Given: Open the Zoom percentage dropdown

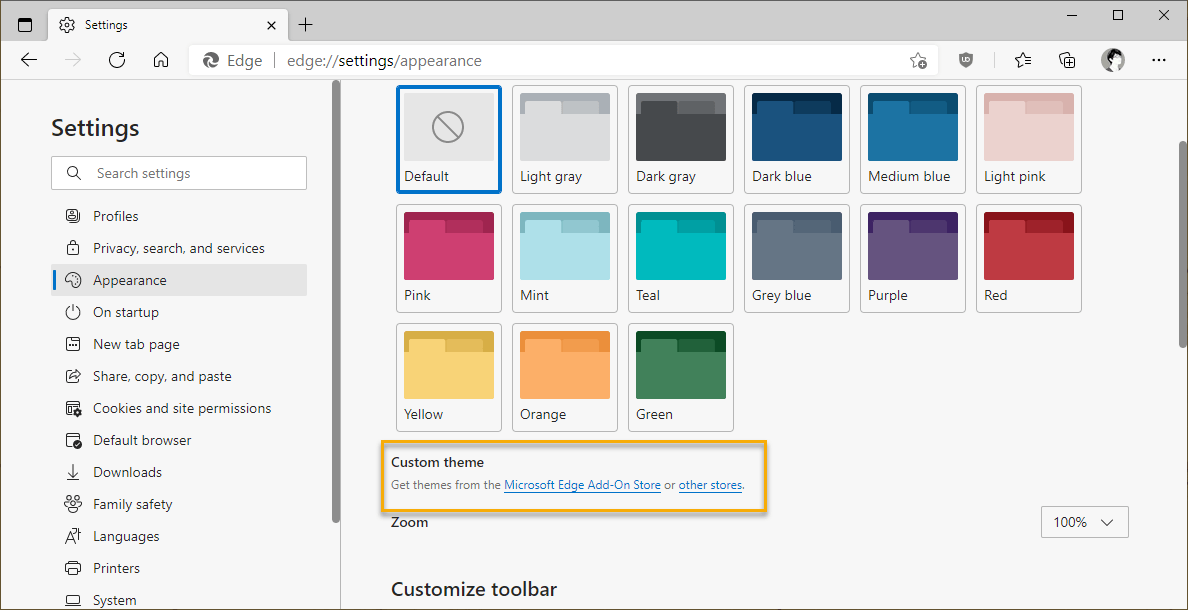Looking at the screenshot, I should (1084, 521).
